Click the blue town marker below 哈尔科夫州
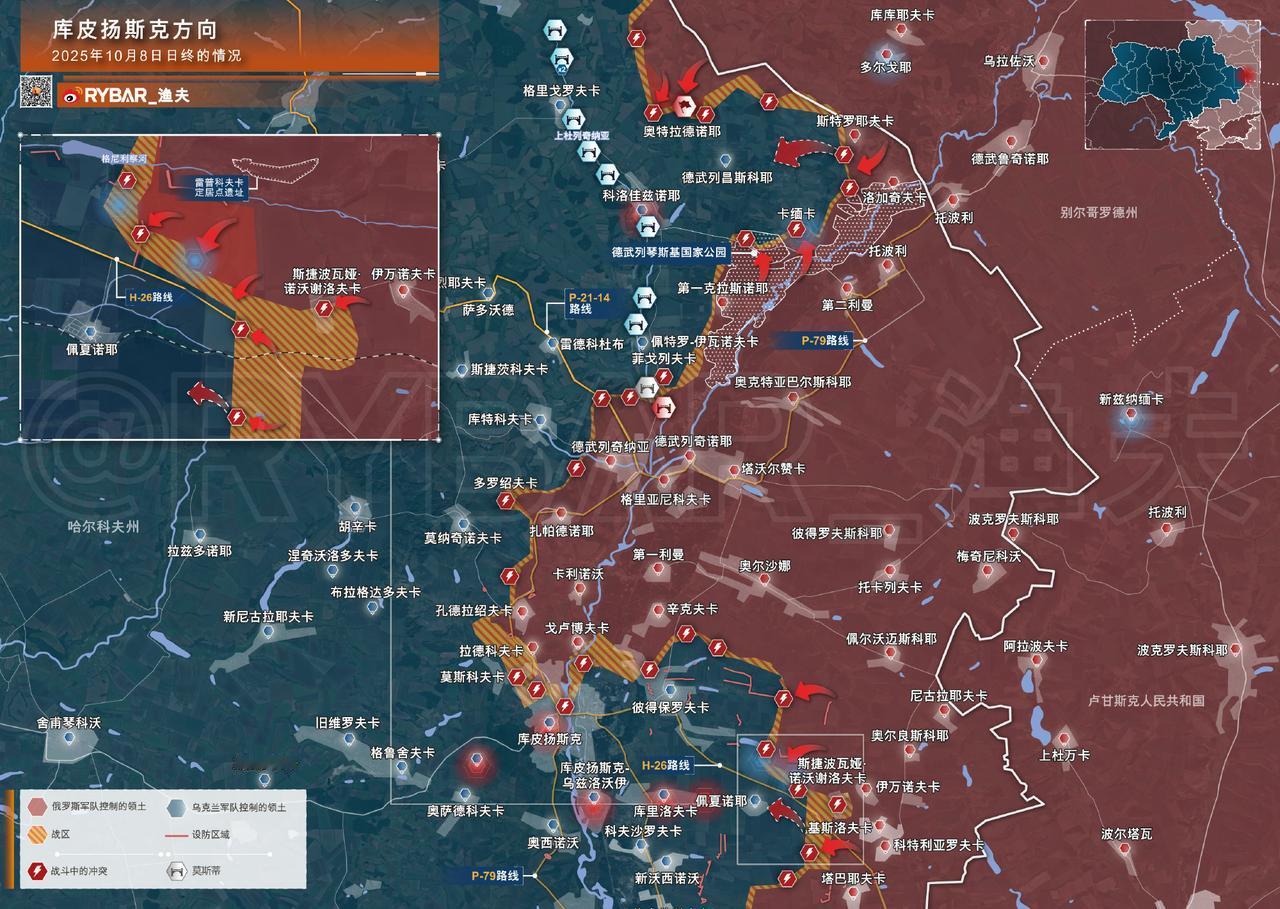The height and width of the screenshot is (909, 1280). pos(200,535)
